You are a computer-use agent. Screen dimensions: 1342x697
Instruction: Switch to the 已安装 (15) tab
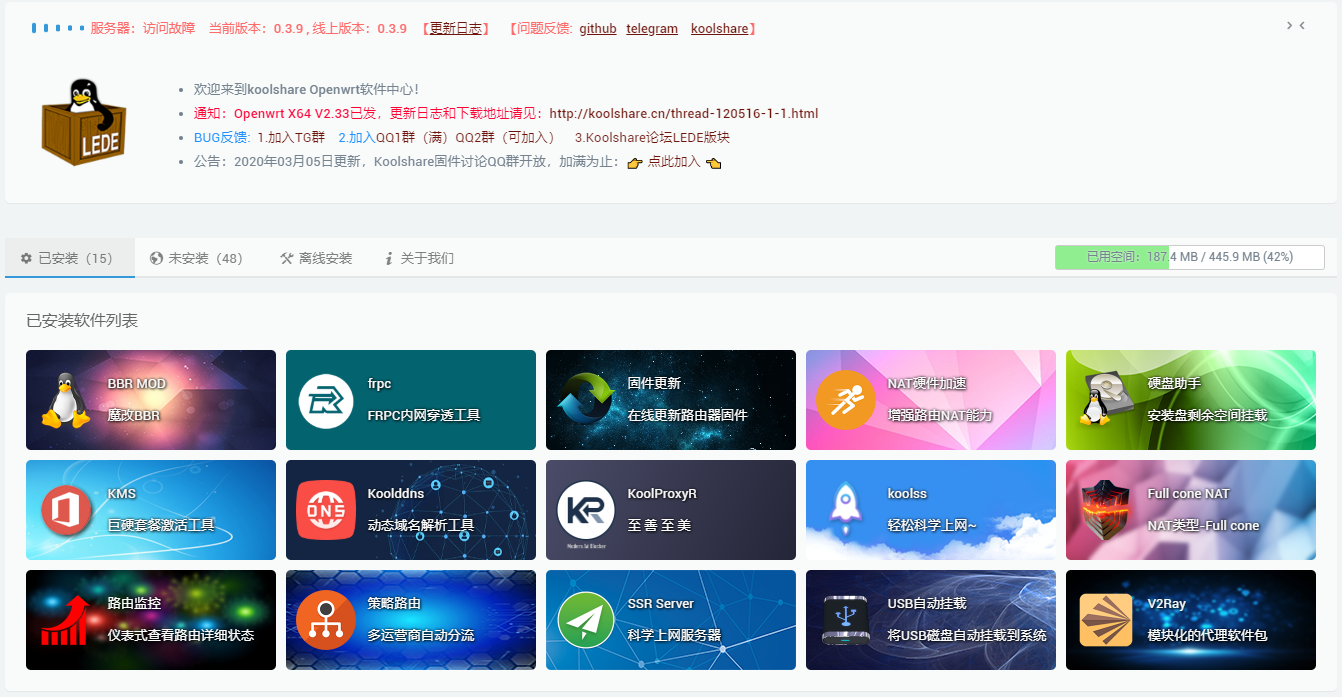click(70, 258)
